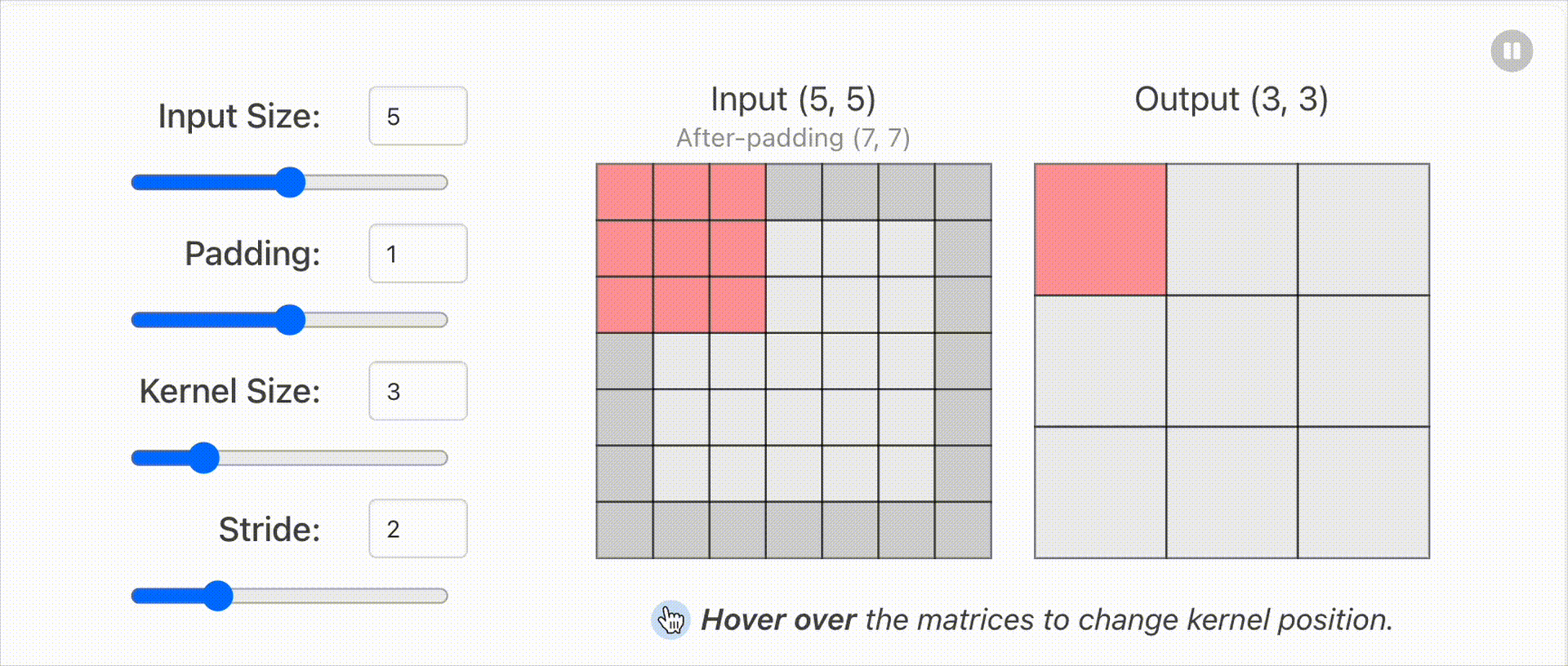The height and width of the screenshot is (666, 1568).
Task: Click the Stride slider handle
Action: [x=218, y=596]
